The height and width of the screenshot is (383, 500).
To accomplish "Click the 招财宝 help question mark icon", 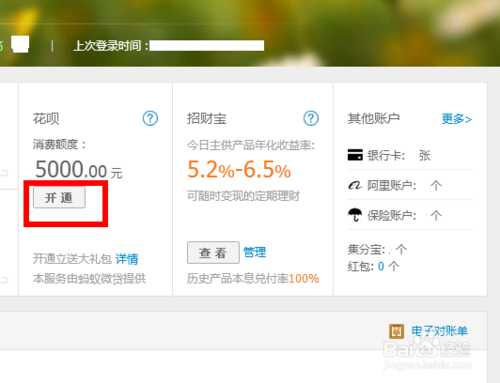I will tap(311, 118).
